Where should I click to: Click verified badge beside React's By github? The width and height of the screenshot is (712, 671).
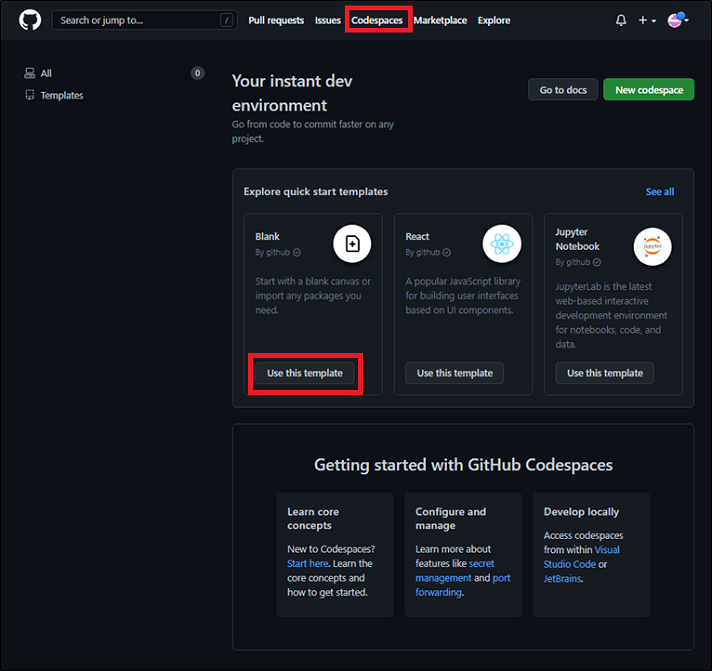[447, 252]
